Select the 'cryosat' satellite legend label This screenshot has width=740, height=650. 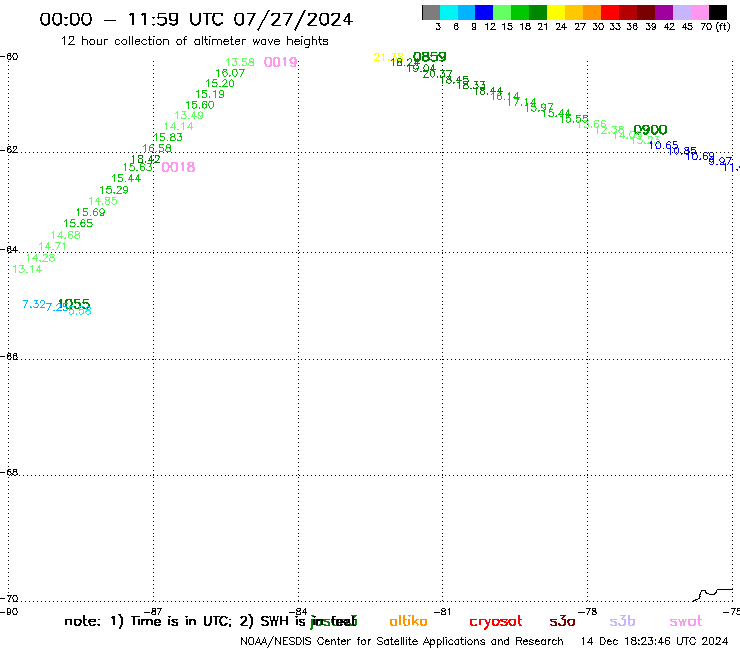pos(496,622)
